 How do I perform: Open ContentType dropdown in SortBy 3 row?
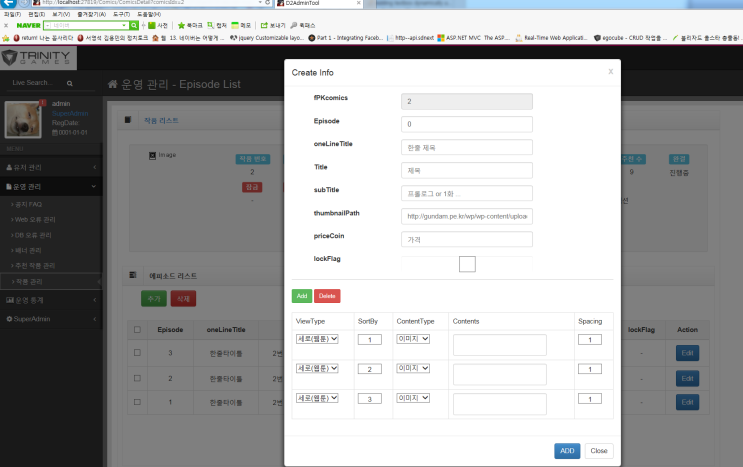click(x=413, y=398)
